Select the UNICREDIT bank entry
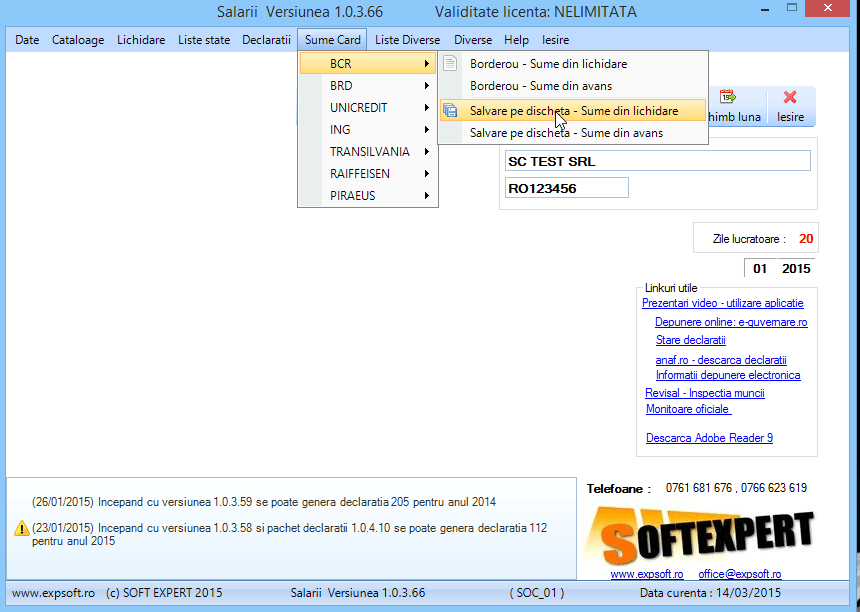Screen dimensions: 860x612 [x=367, y=107]
